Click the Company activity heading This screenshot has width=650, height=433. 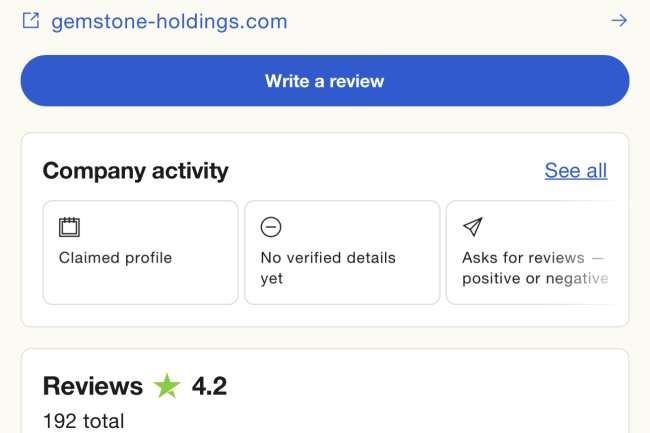click(135, 171)
